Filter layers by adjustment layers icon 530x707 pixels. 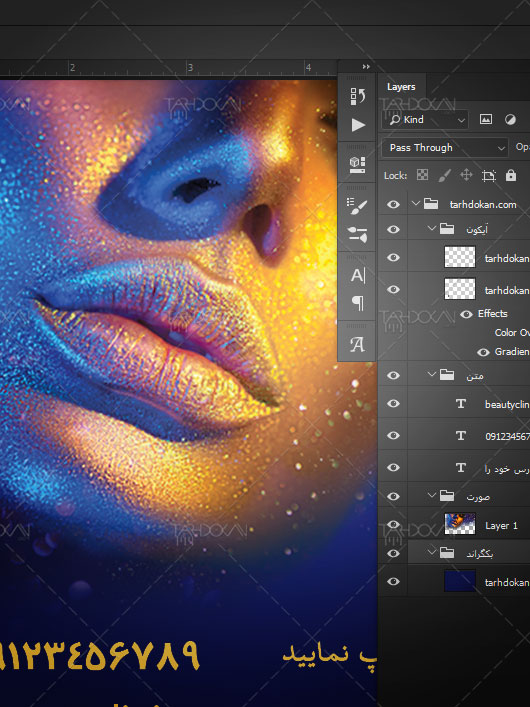[x=510, y=119]
